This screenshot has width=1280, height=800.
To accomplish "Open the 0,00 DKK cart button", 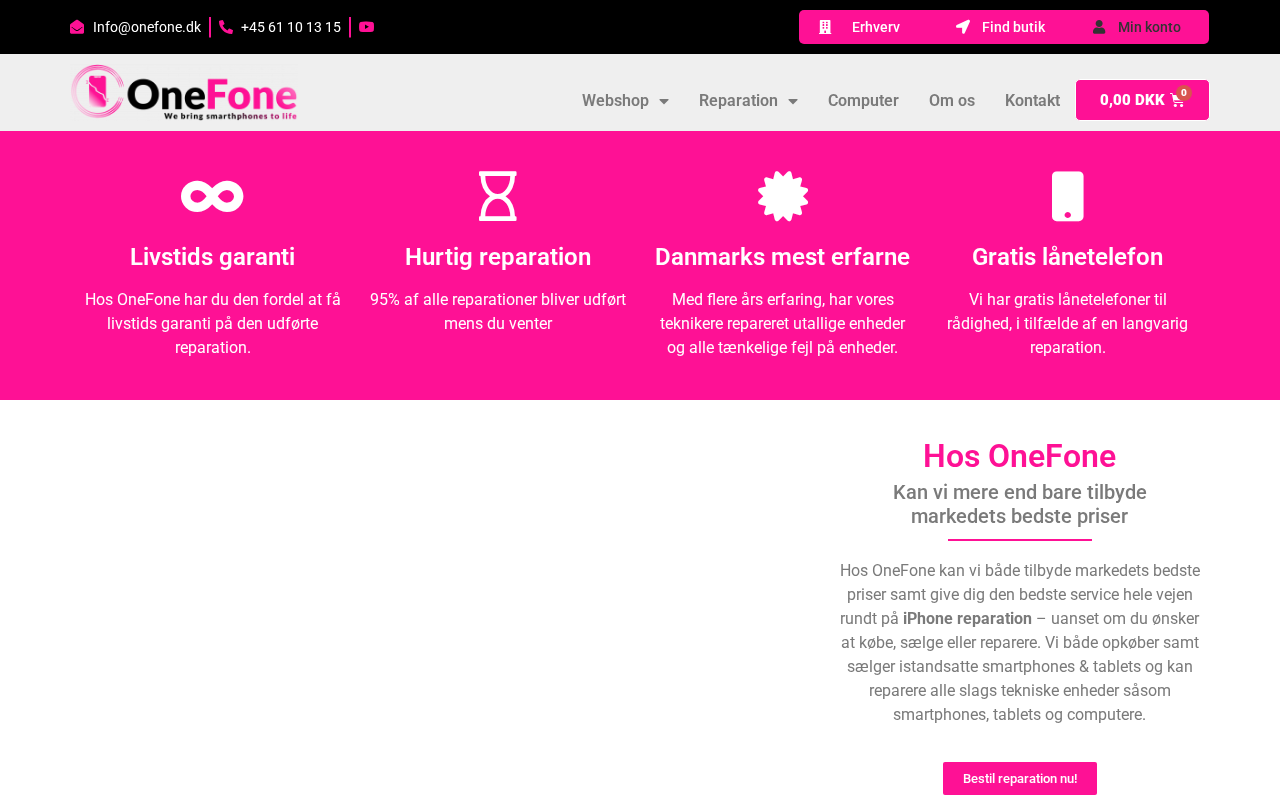I will click(x=1142, y=100).
